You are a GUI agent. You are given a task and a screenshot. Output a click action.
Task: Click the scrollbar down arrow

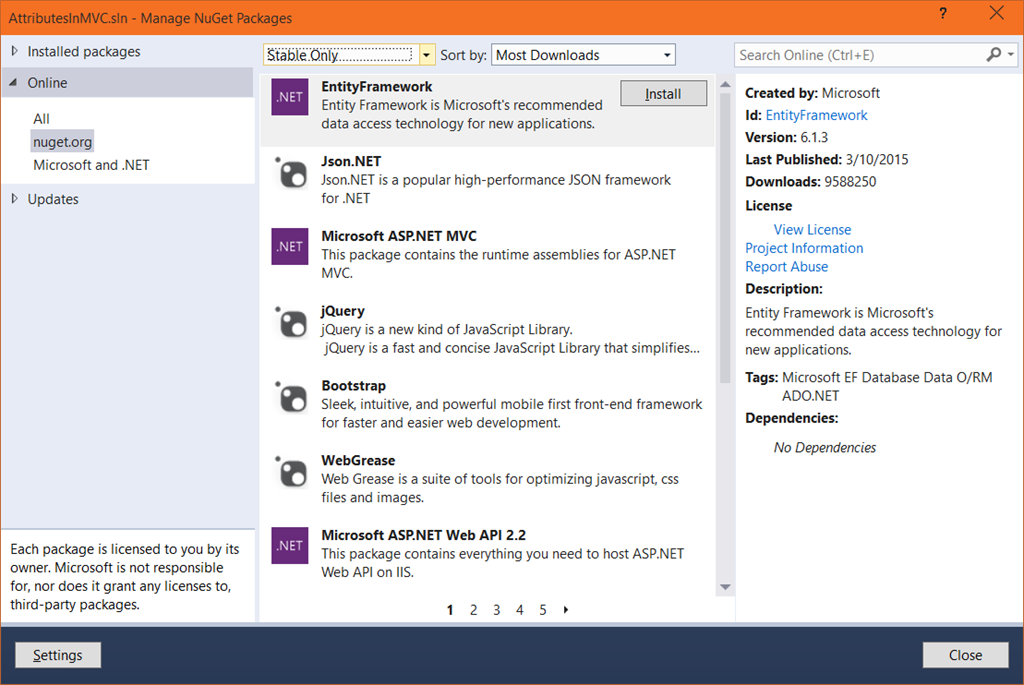725,587
